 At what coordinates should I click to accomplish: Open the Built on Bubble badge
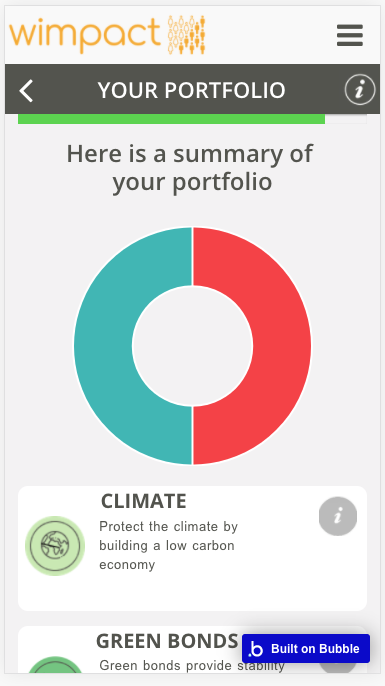pos(306,648)
